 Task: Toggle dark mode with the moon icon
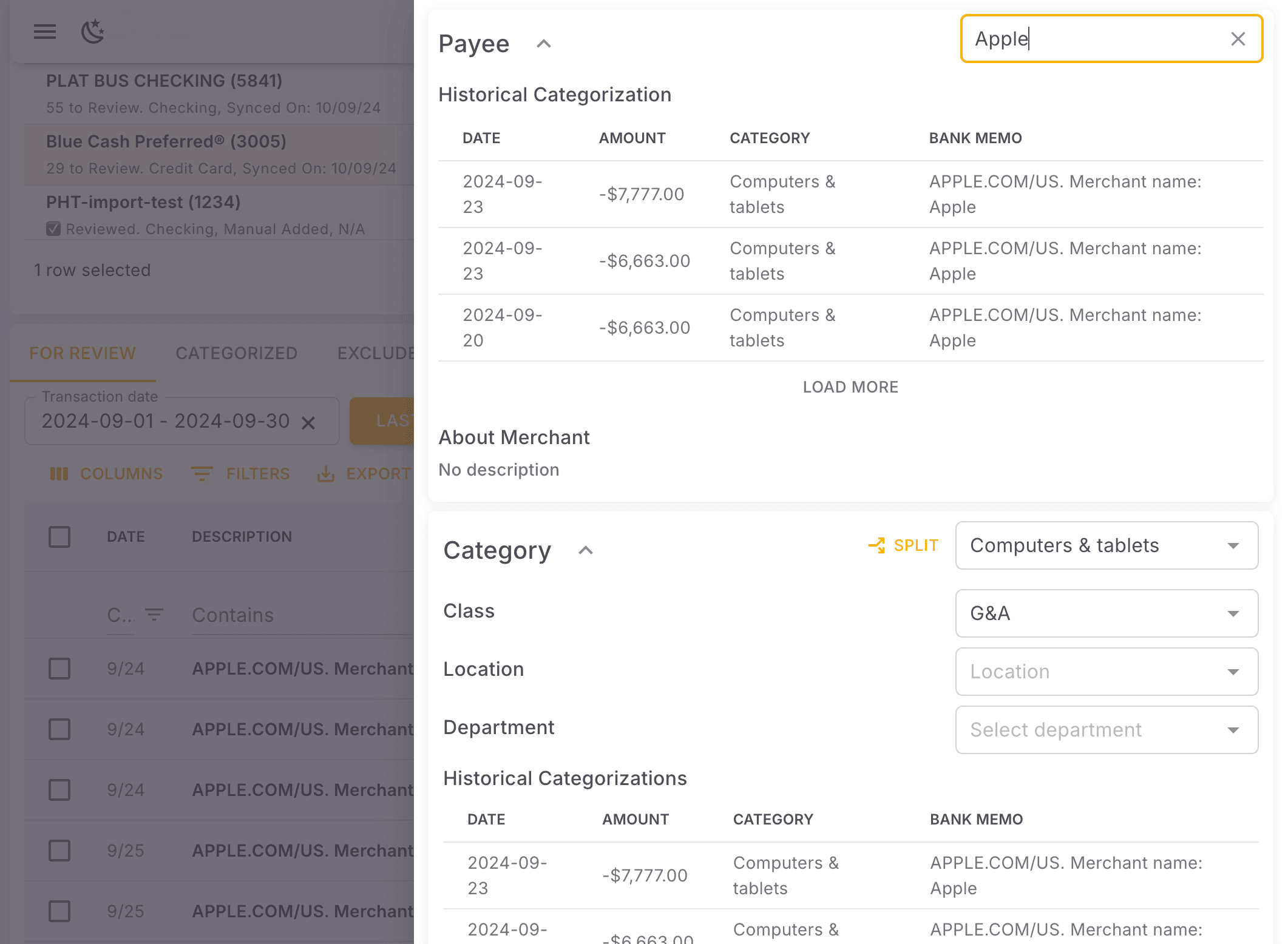coord(93,32)
